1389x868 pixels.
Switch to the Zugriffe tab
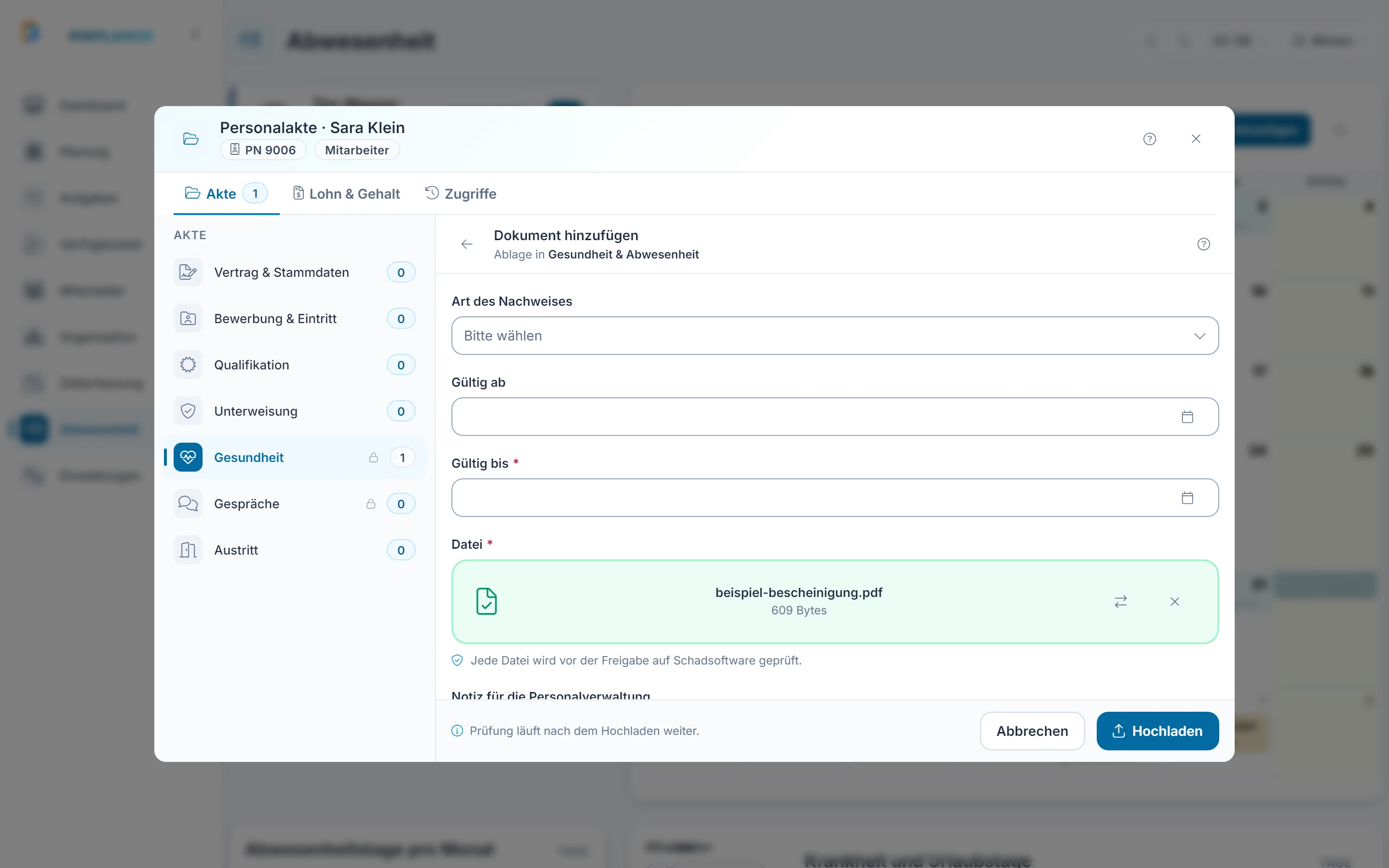coord(460,194)
